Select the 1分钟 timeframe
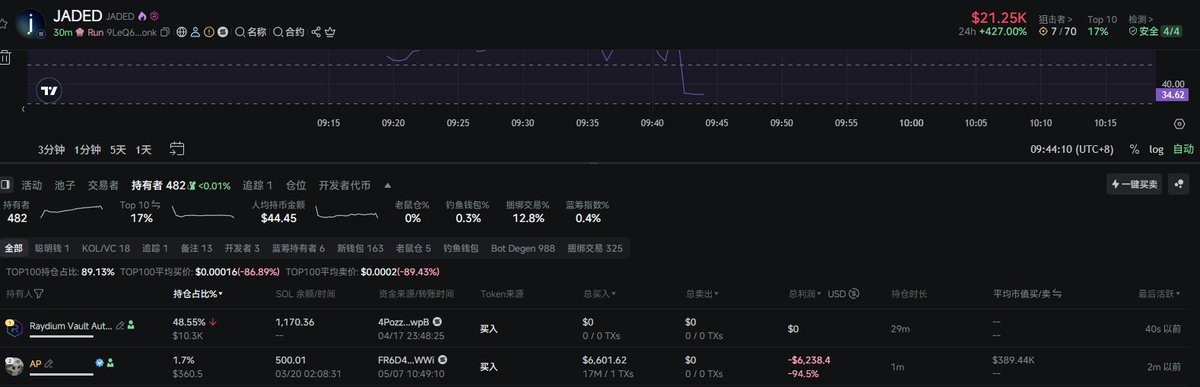The width and height of the screenshot is (1200, 387). [x=87, y=149]
